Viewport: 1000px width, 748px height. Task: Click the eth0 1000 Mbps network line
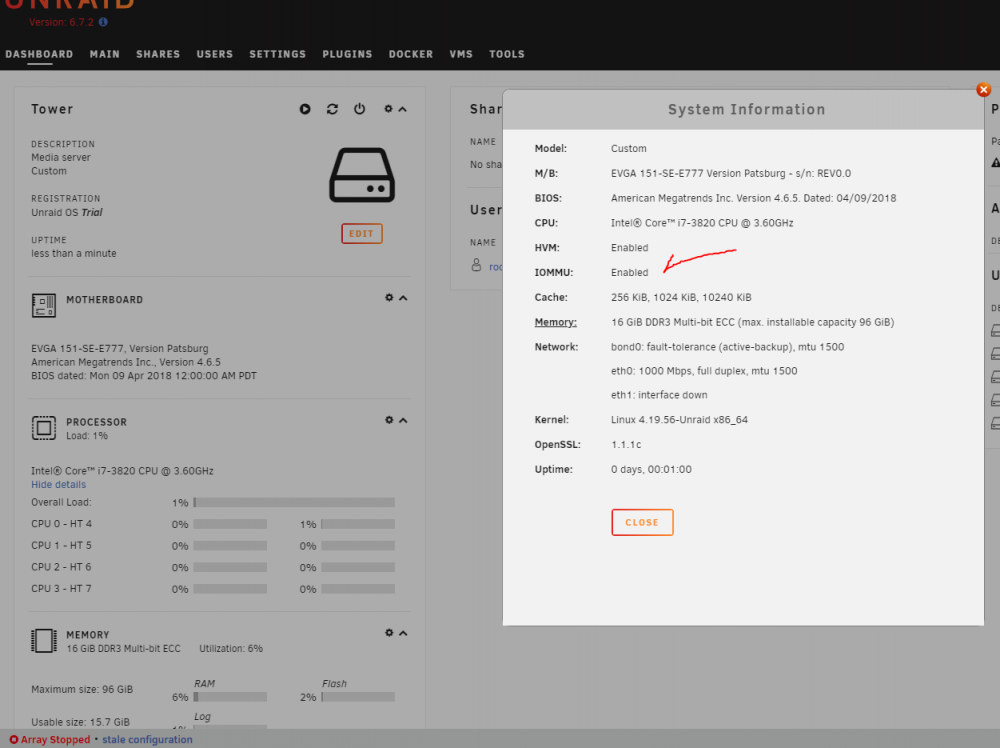coord(704,371)
